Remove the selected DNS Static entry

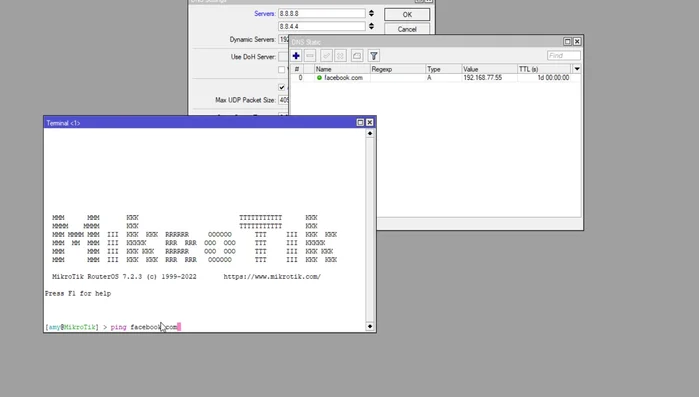pos(310,56)
